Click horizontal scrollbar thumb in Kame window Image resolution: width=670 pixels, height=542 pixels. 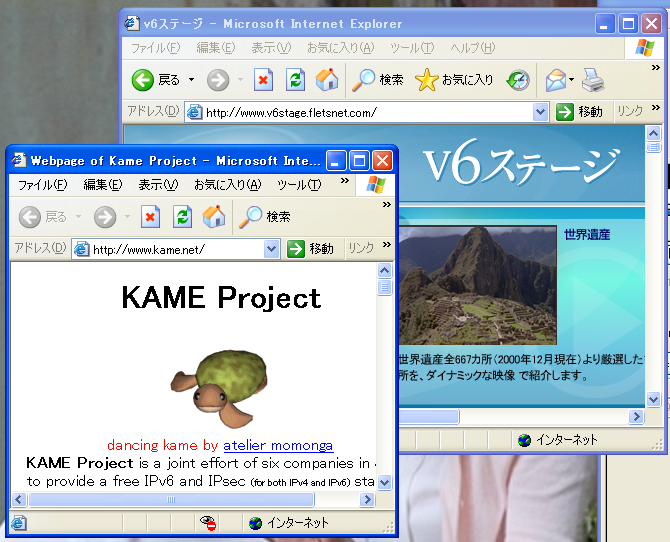[x=171, y=499]
